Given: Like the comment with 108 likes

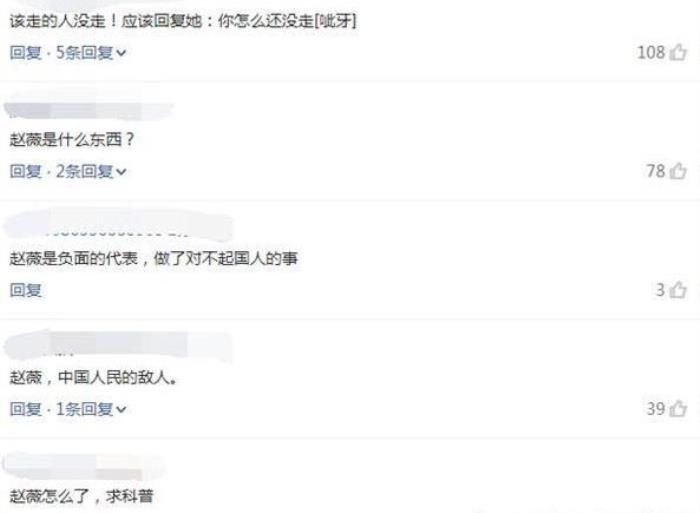Looking at the screenshot, I should [678, 52].
